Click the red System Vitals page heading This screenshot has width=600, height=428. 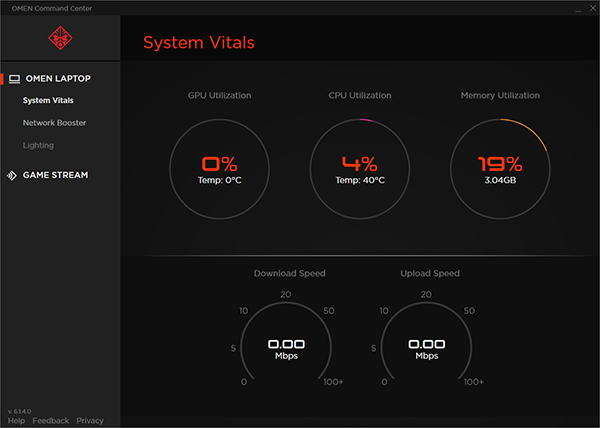coord(199,43)
